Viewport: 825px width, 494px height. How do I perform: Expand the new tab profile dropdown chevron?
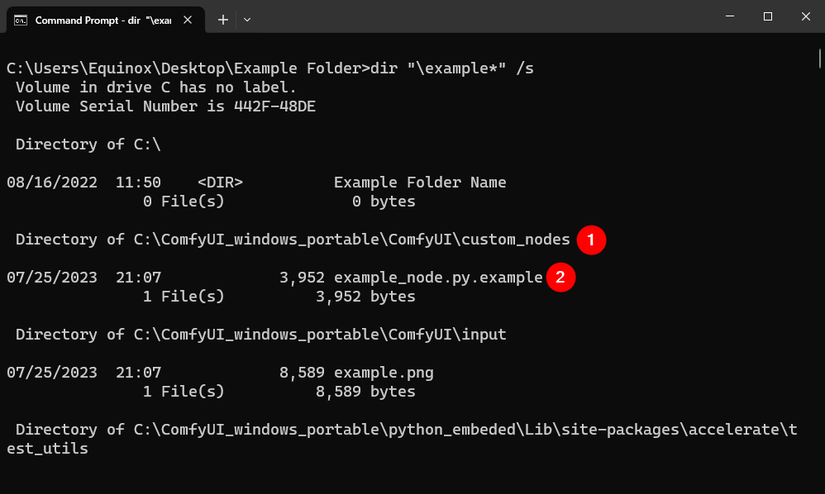[x=248, y=19]
